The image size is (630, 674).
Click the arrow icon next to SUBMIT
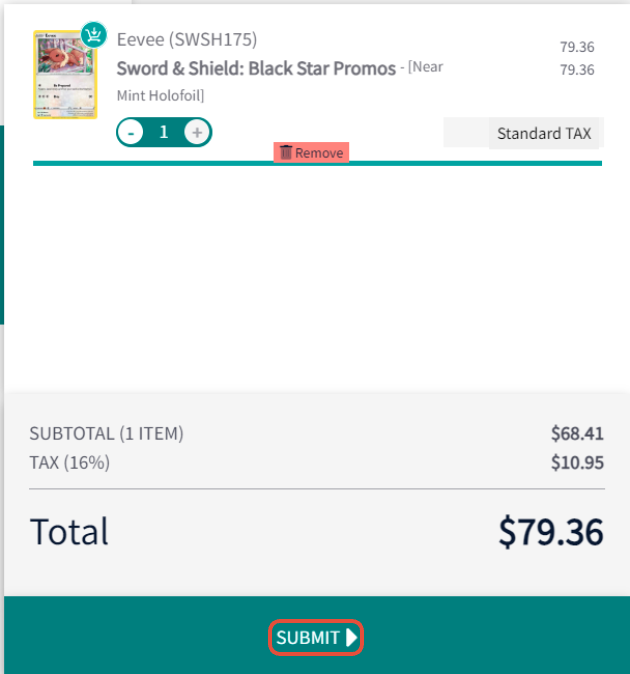(x=352, y=637)
